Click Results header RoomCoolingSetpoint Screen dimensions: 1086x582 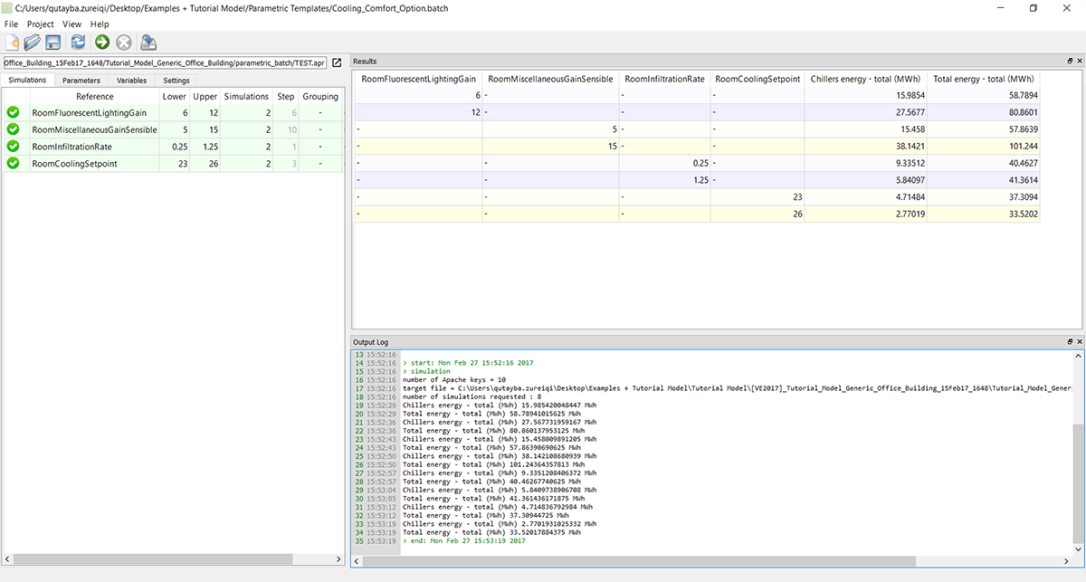(x=757, y=79)
